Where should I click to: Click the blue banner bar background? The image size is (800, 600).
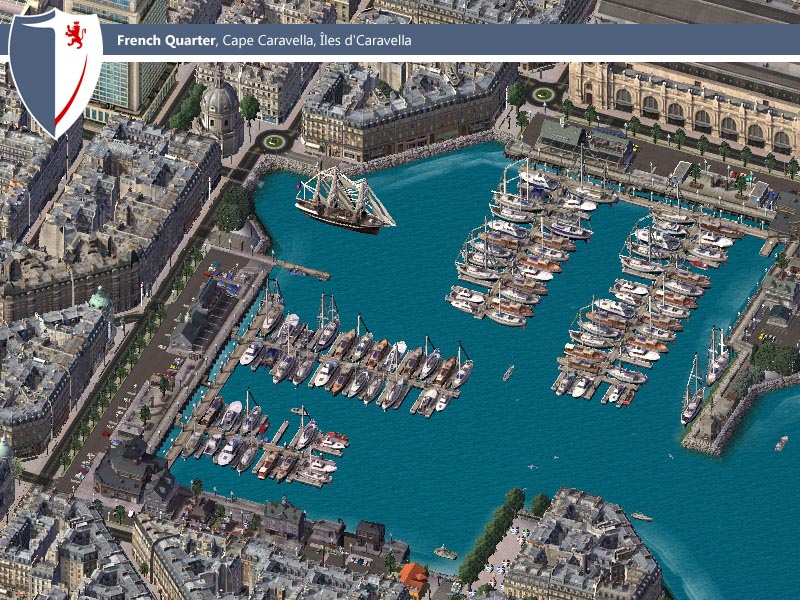pyautogui.click(x=449, y=39)
